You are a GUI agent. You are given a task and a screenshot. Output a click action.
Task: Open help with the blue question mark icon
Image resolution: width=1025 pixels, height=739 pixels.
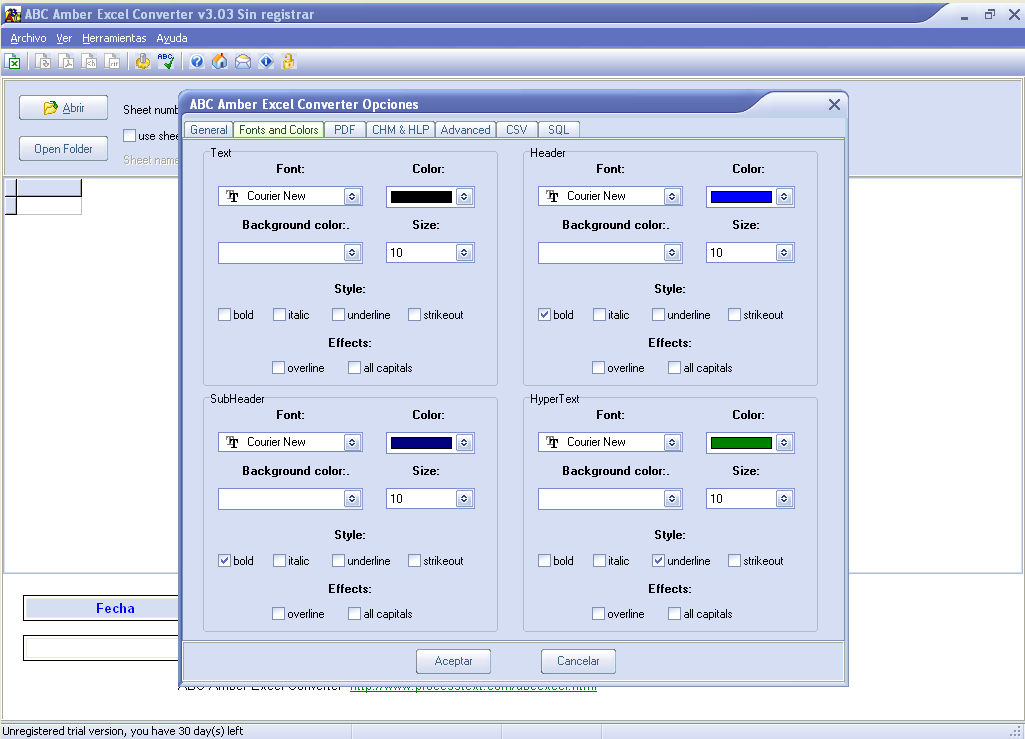[x=197, y=62]
